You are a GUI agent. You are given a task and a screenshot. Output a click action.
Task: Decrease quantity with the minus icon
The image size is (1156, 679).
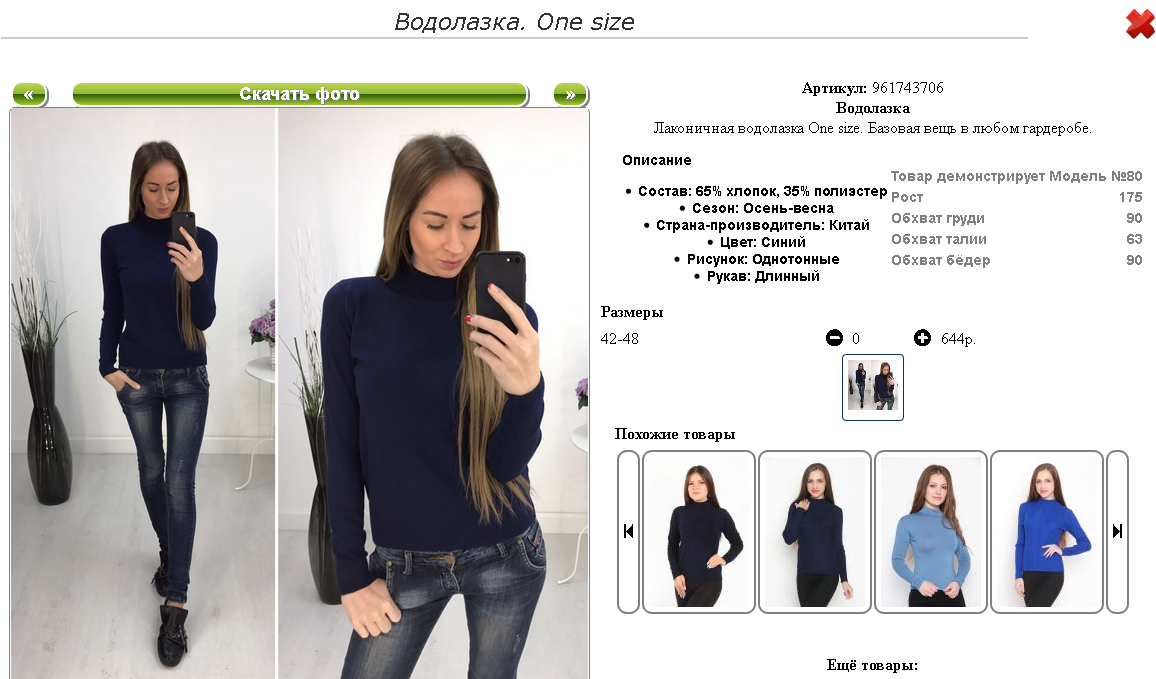click(x=834, y=338)
